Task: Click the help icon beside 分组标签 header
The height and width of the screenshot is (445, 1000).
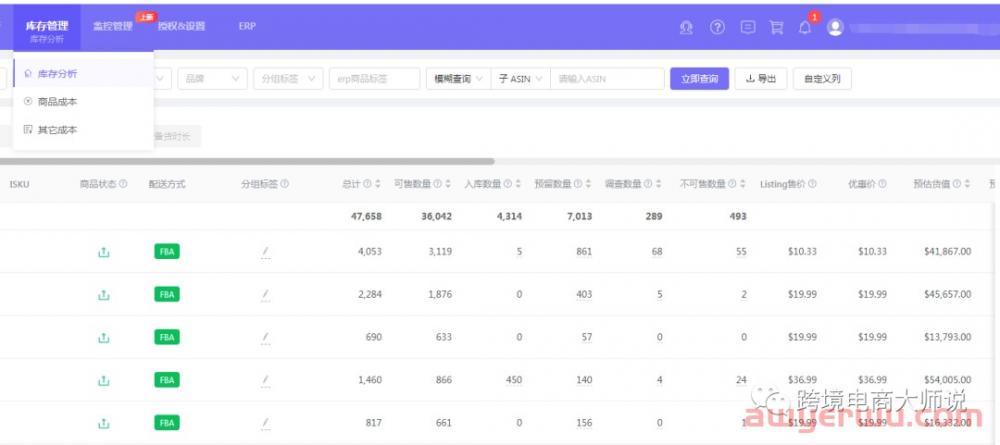Action: click(284, 184)
